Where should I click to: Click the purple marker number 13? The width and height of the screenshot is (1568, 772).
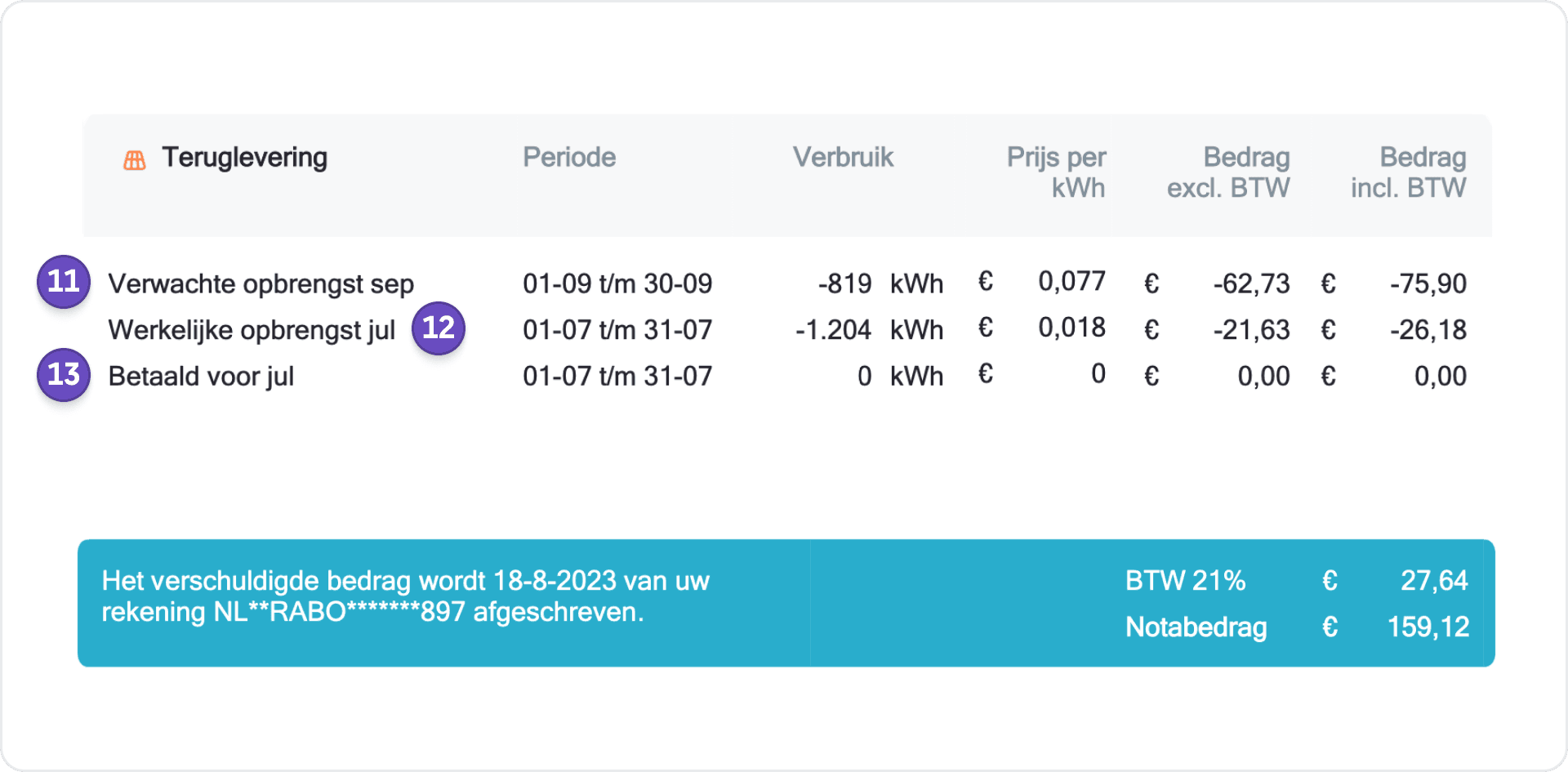[64, 375]
